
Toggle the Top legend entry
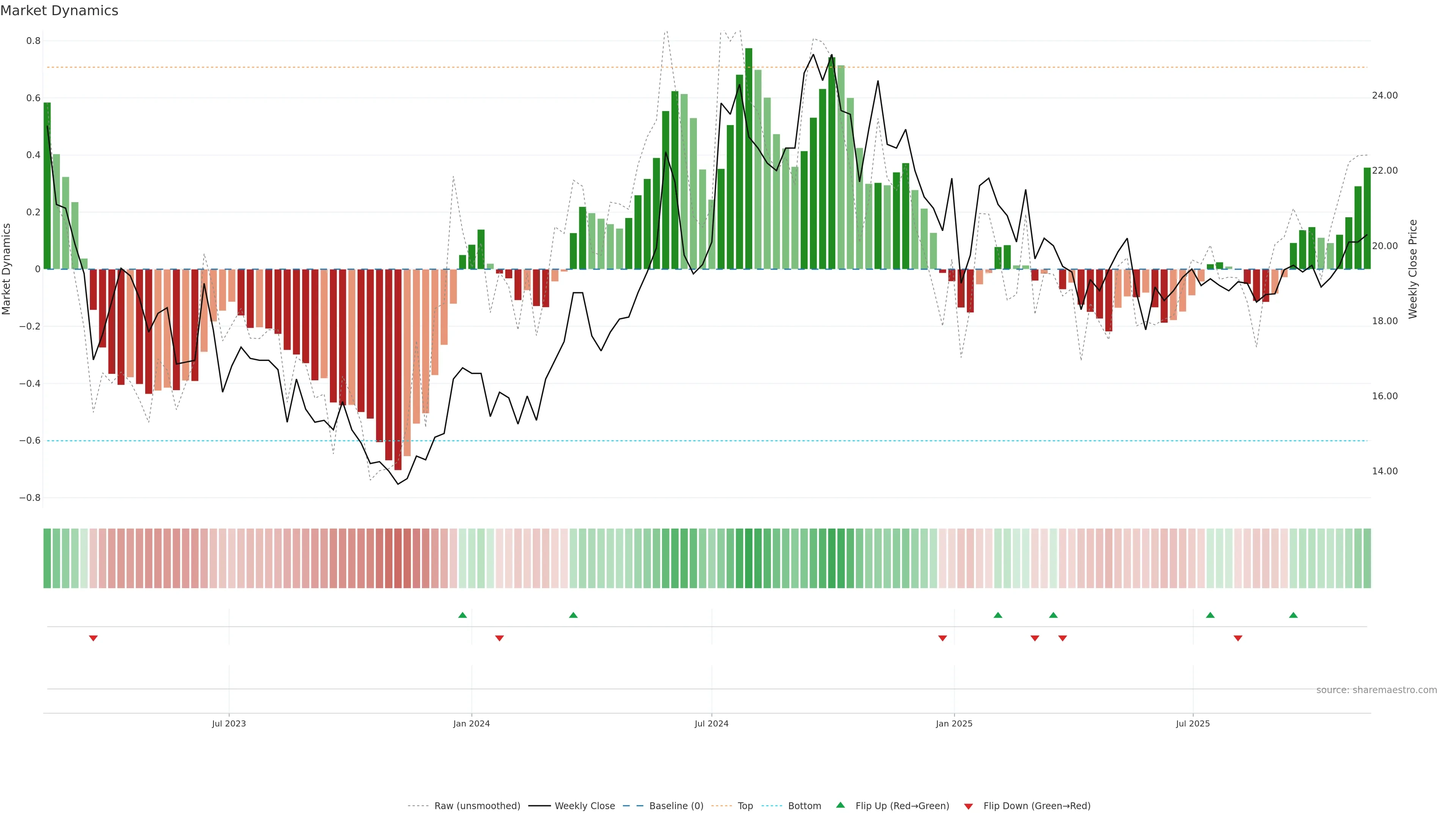point(745,806)
